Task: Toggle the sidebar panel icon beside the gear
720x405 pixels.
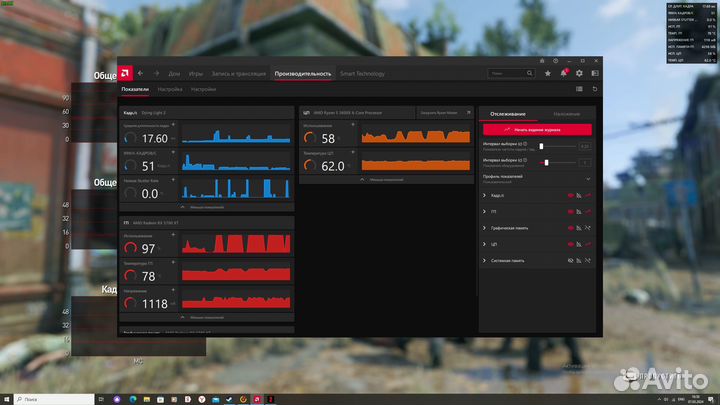Action: click(x=595, y=73)
